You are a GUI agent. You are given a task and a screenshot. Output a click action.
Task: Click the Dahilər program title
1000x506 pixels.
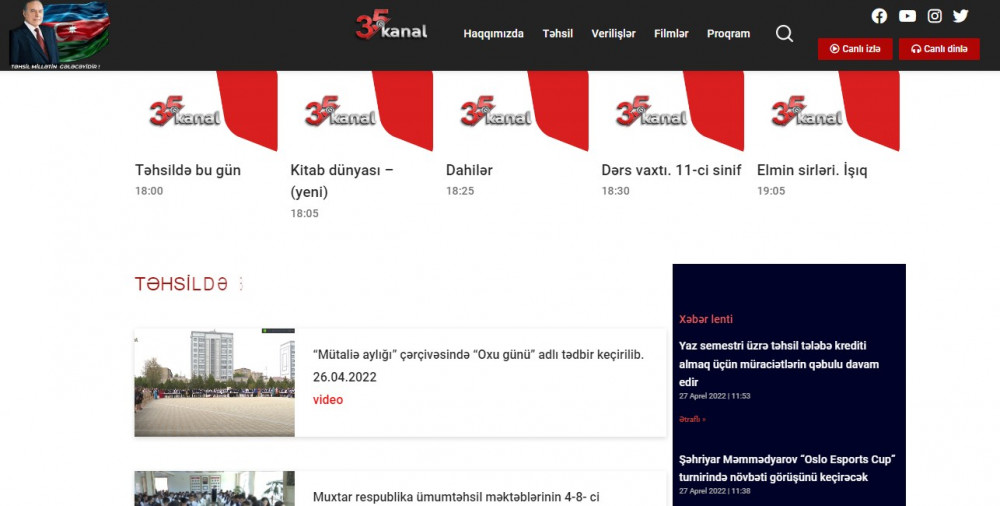pos(469,170)
